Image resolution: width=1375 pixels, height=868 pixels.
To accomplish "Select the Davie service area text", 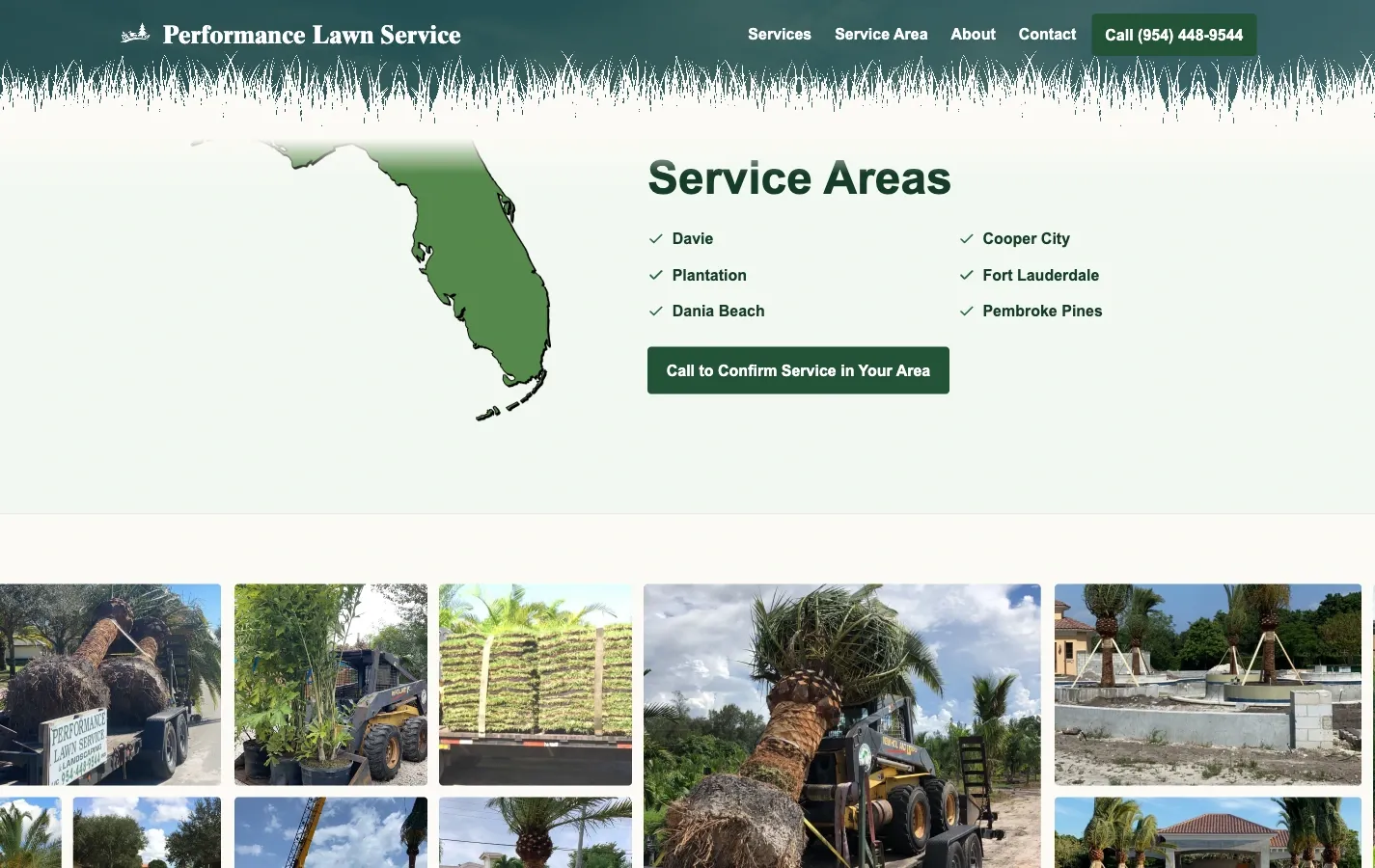I will [x=693, y=238].
